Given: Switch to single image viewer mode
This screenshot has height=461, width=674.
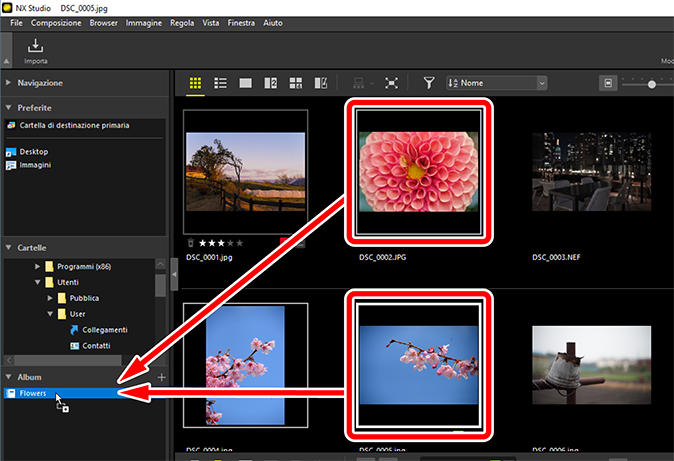Looking at the screenshot, I should point(245,83).
